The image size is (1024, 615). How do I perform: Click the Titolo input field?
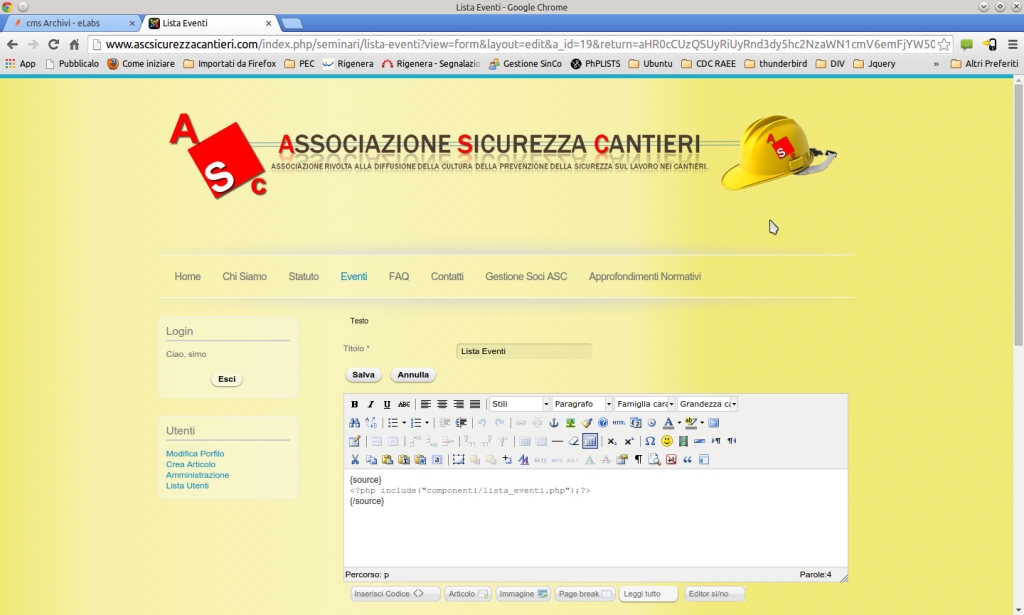pyautogui.click(x=524, y=351)
